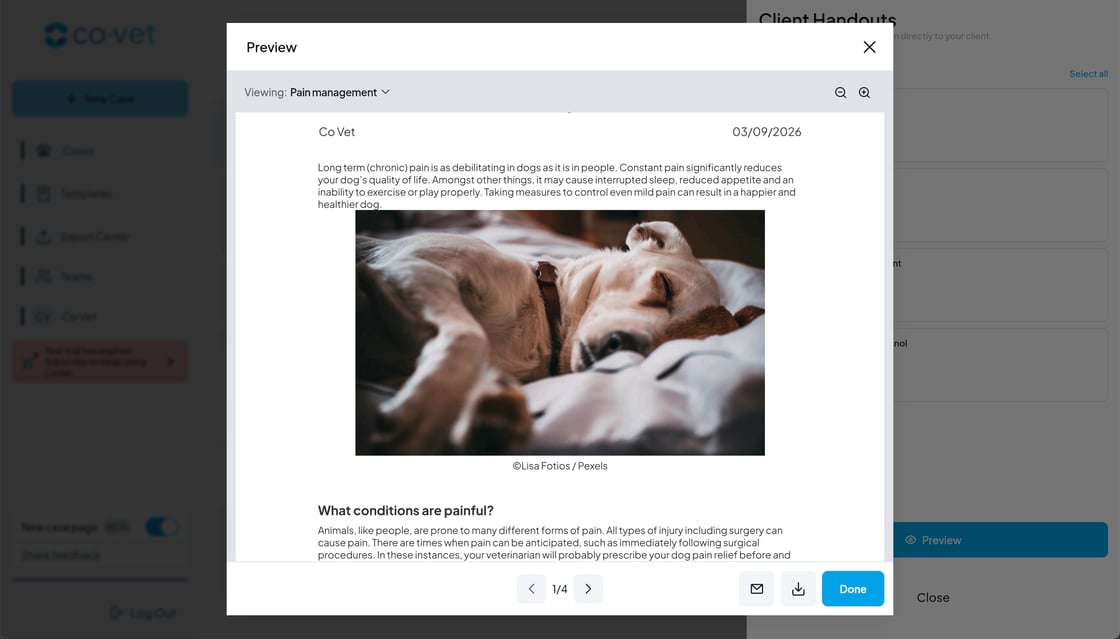
Task: Zoom in the handout preview
Action: 864,93
